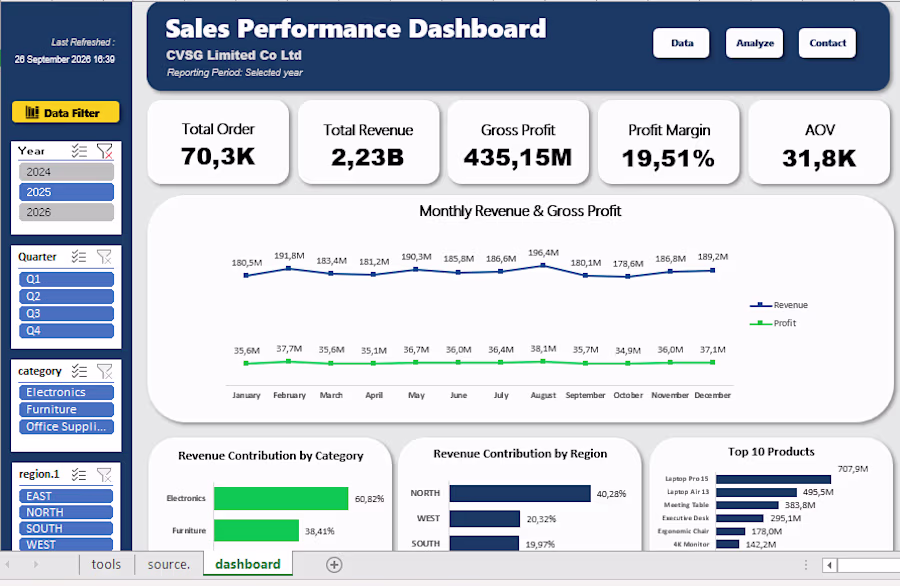Click the Profit Margin KPI card
Viewport: 900px width, 586px height.
669,143
